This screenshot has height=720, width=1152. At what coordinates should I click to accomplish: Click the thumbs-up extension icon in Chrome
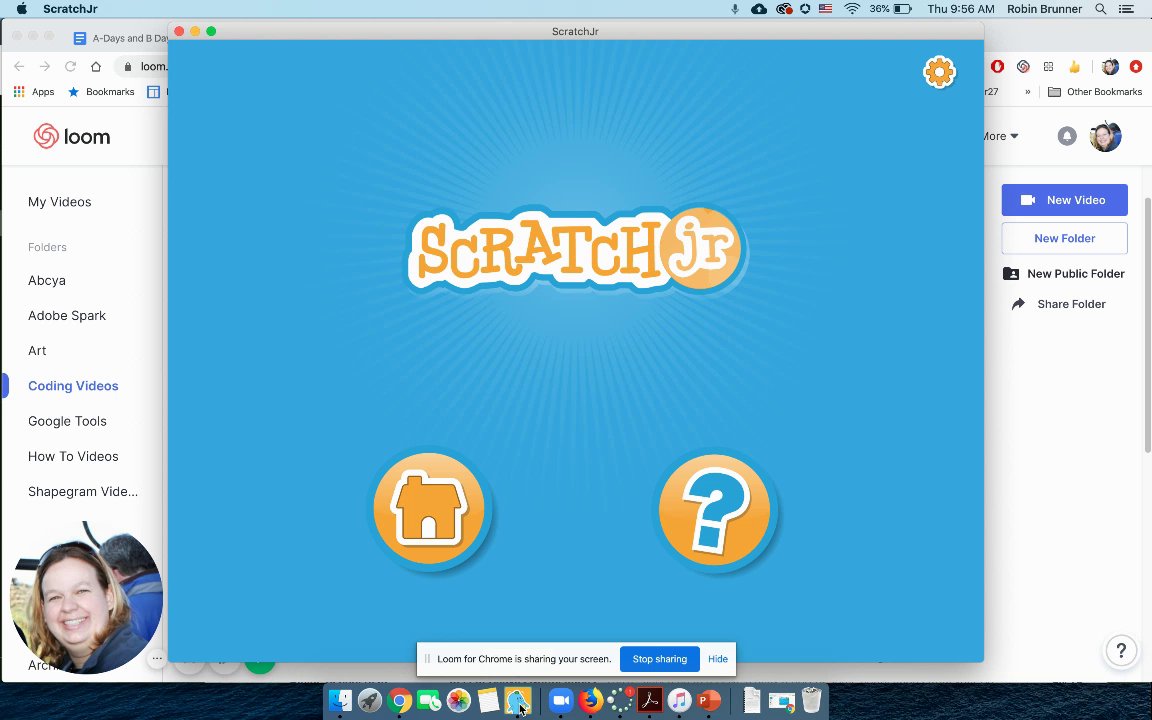[x=1074, y=67]
